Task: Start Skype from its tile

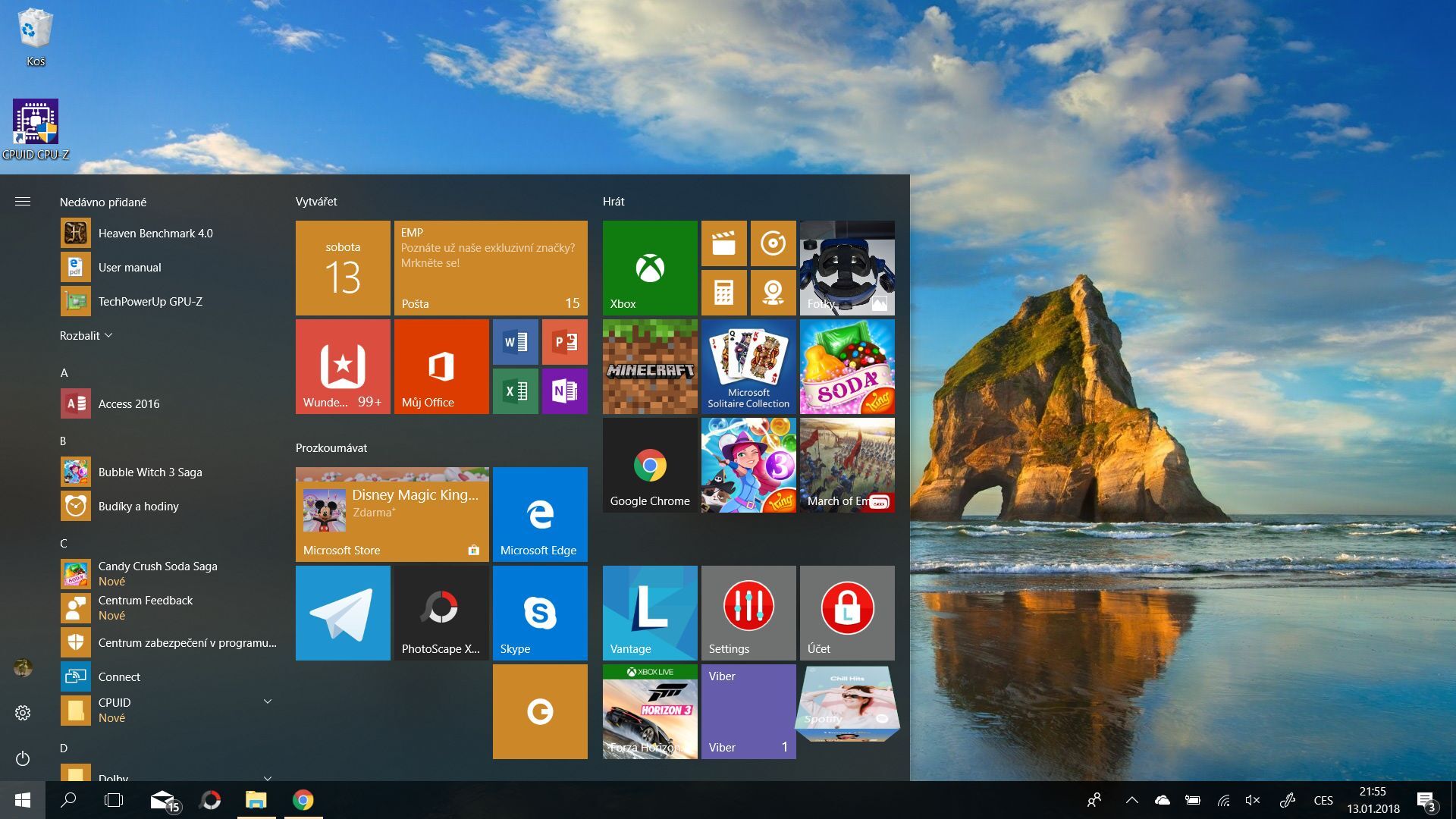Action: click(x=540, y=612)
